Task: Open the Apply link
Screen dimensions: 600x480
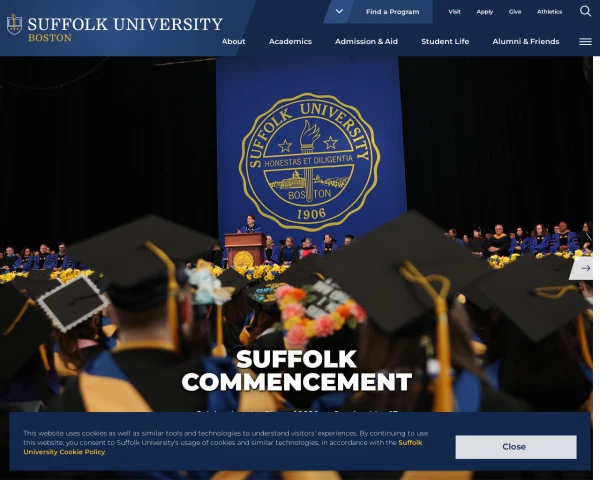Action: point(484,12)
